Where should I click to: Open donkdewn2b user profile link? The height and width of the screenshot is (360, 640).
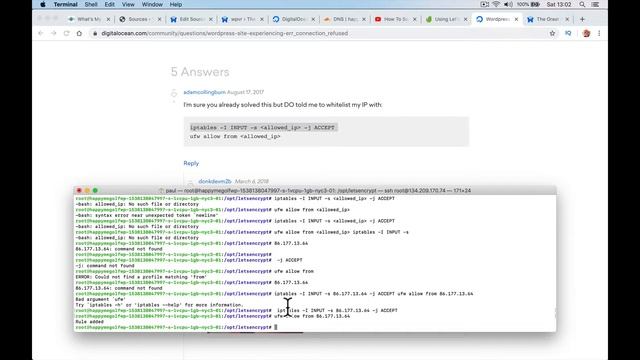(215, 181)
